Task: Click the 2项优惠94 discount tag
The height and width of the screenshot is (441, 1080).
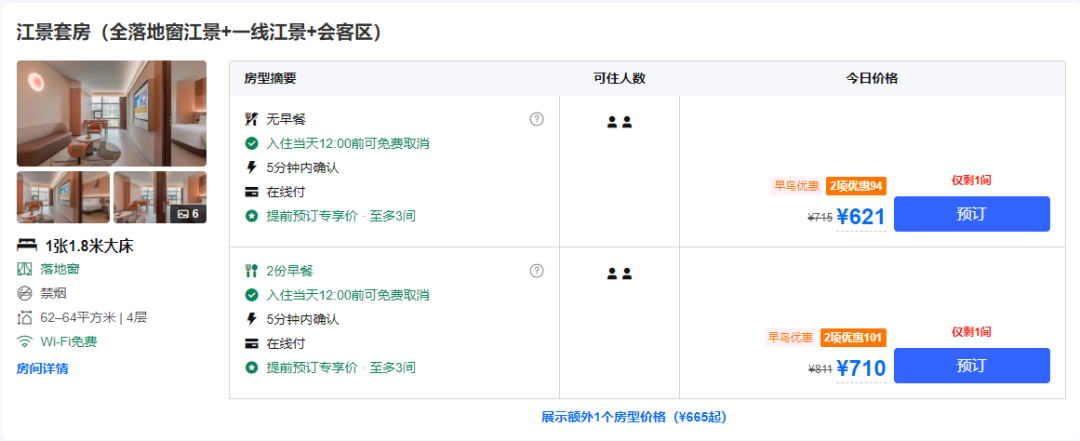Action: [x=856, y=186]
